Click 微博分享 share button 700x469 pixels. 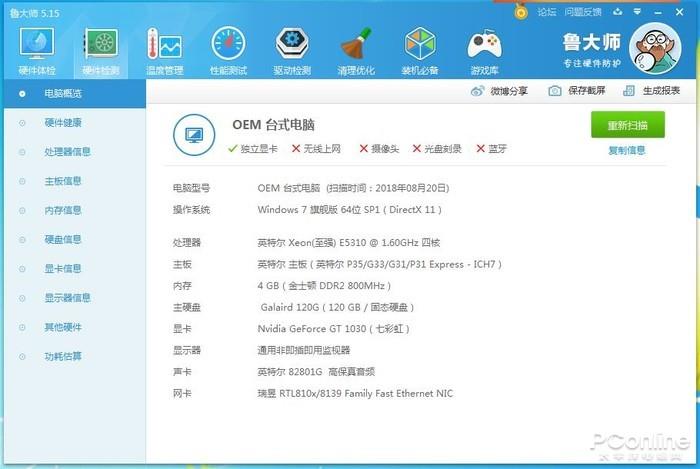click(500, 91)
